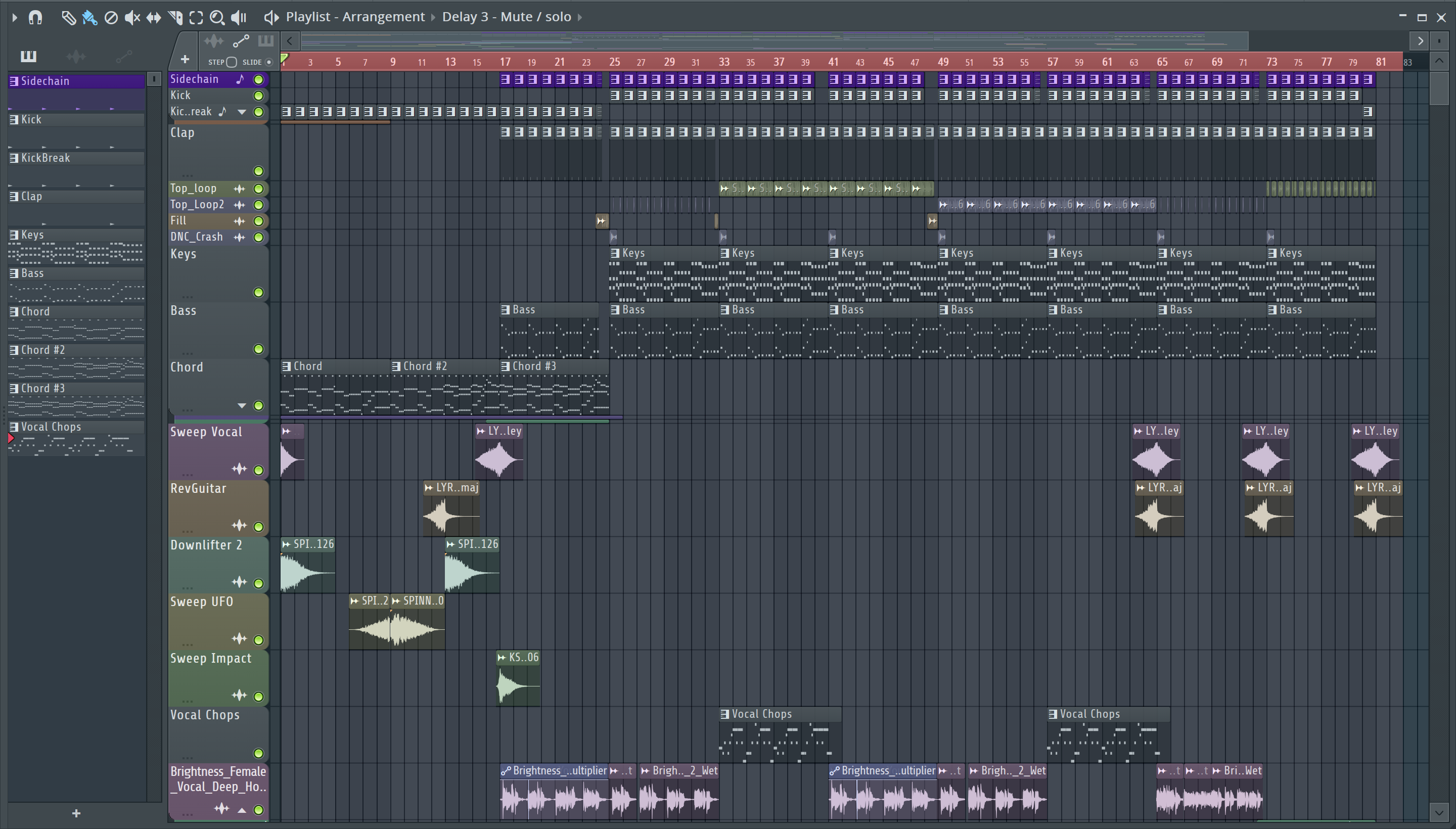The height and width of the screenshot is (829, 1456).
Task: Select the Mute tool
Action: 132,18
